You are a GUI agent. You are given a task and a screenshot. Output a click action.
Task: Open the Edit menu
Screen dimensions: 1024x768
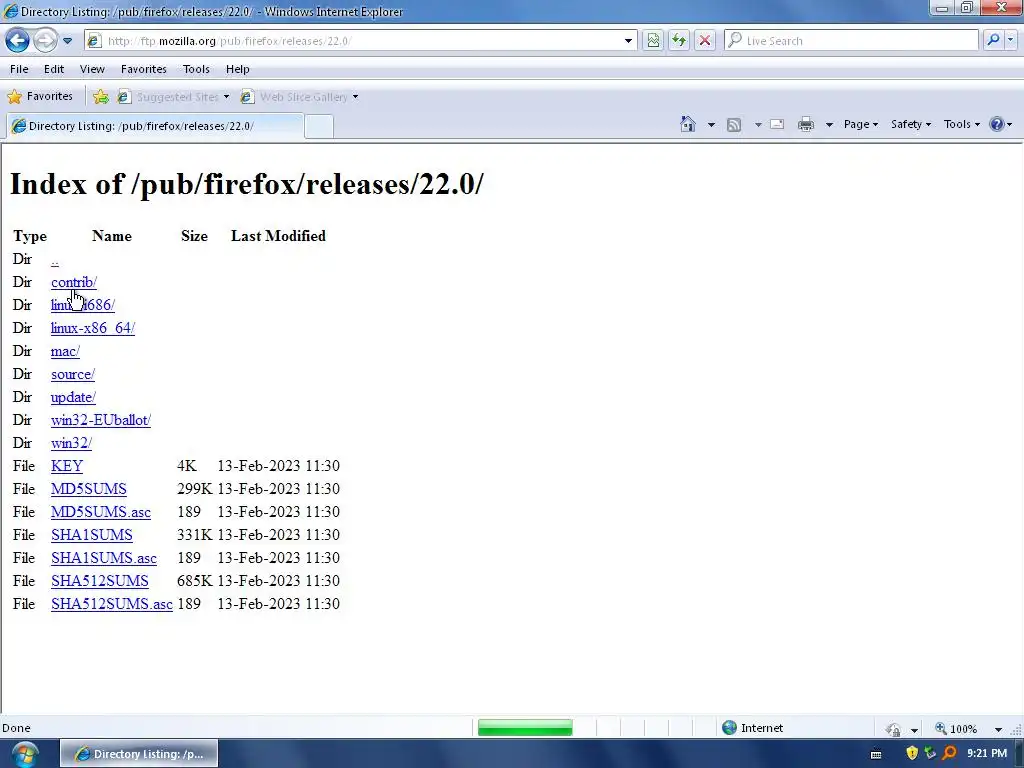(54, 69)
